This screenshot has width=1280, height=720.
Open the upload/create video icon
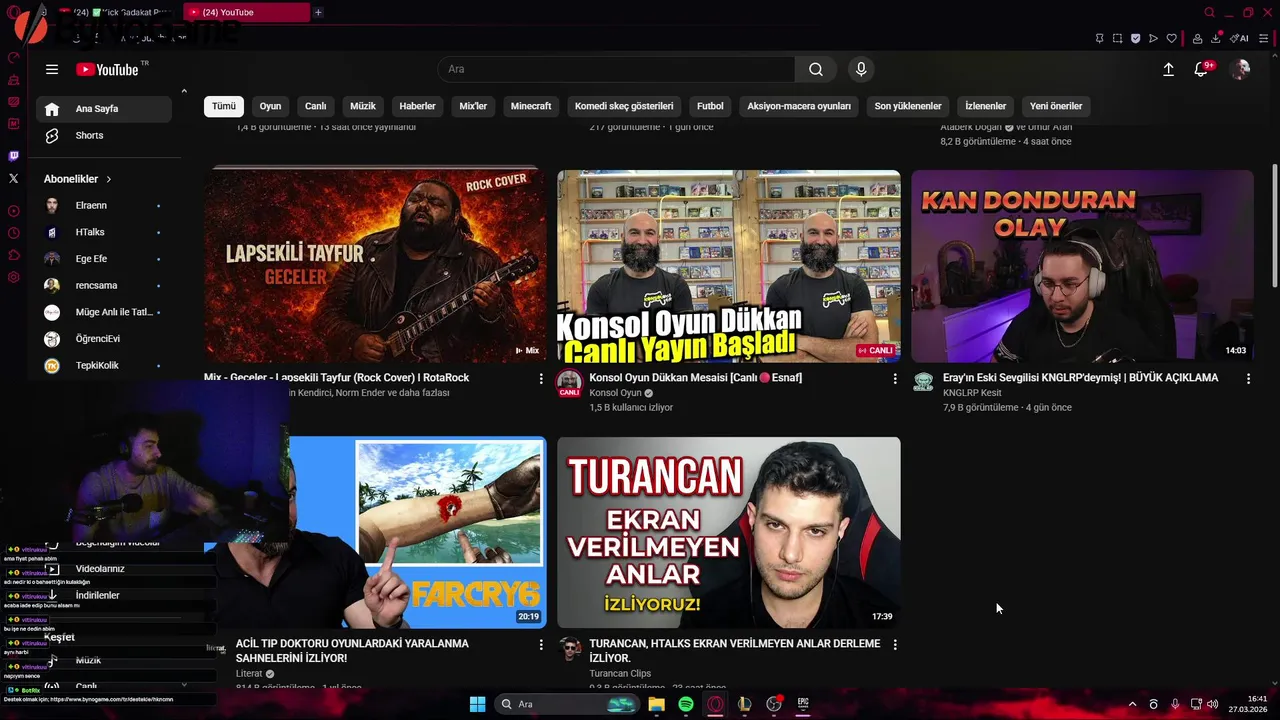1168,69
